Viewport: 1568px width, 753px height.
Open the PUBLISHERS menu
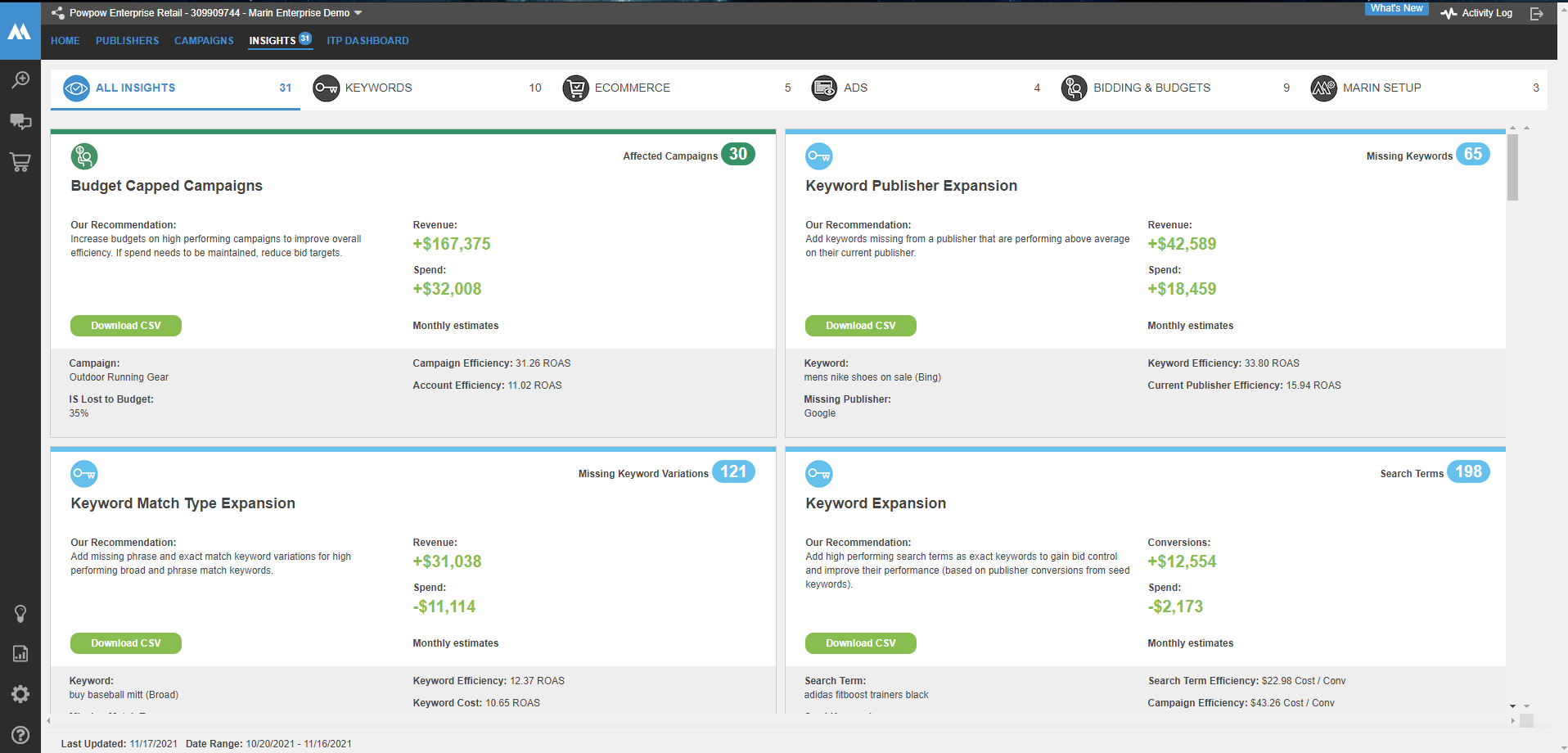127,40
